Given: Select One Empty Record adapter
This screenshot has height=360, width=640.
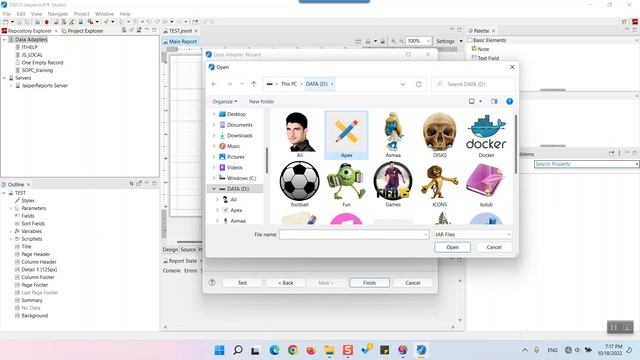Looking at the screenshot, I should coord(42,62).
